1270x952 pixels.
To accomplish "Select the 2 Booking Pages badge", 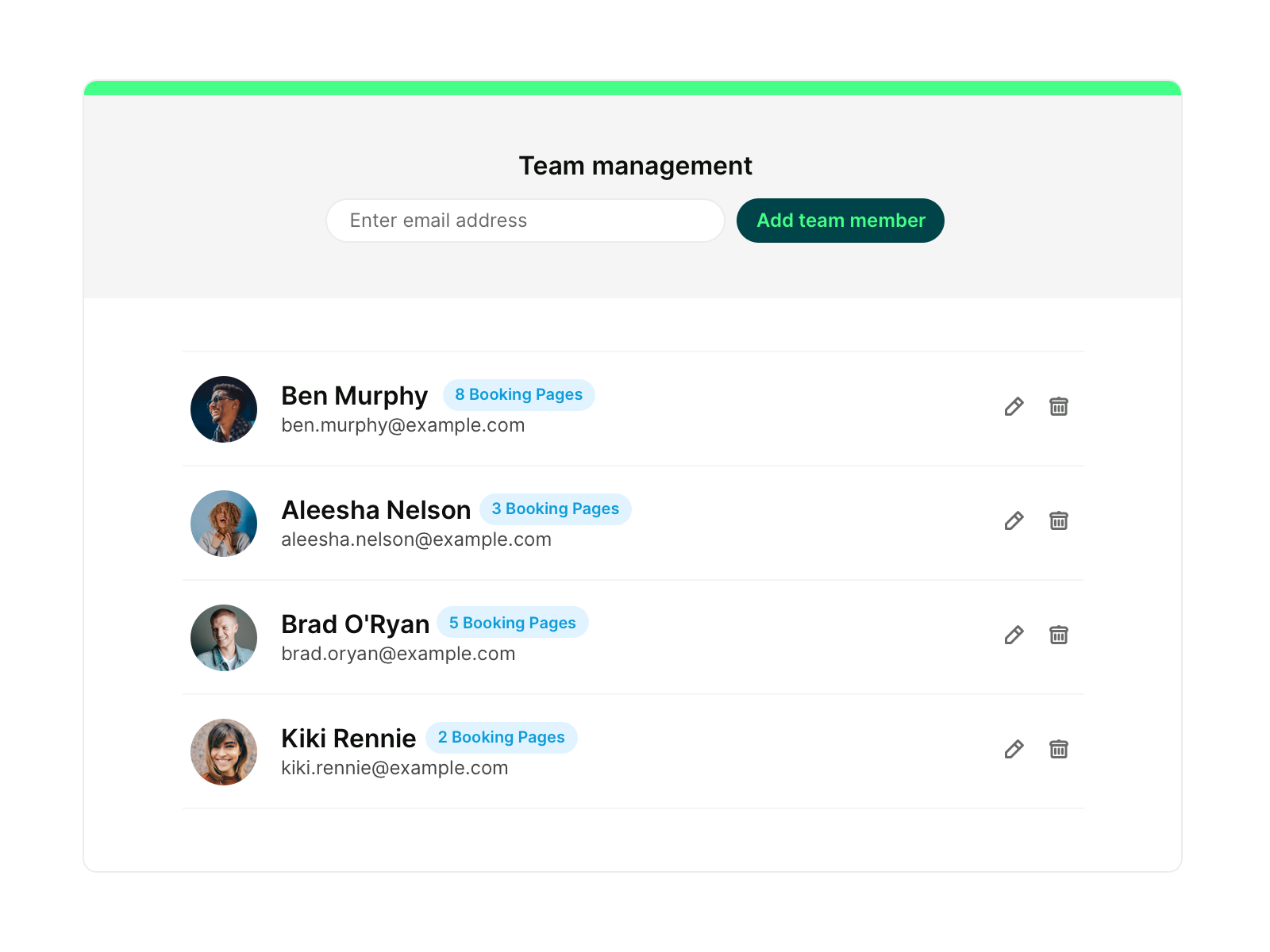I will (502, 738).
